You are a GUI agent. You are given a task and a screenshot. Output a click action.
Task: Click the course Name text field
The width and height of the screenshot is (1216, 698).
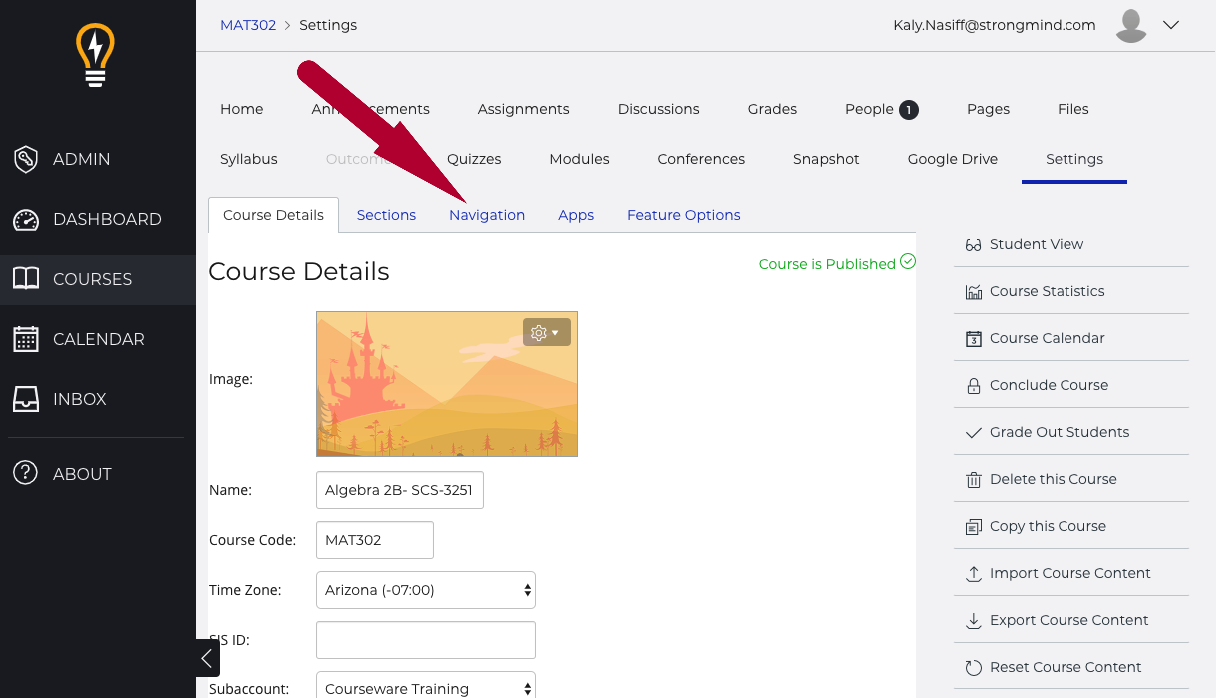[399, 490]
